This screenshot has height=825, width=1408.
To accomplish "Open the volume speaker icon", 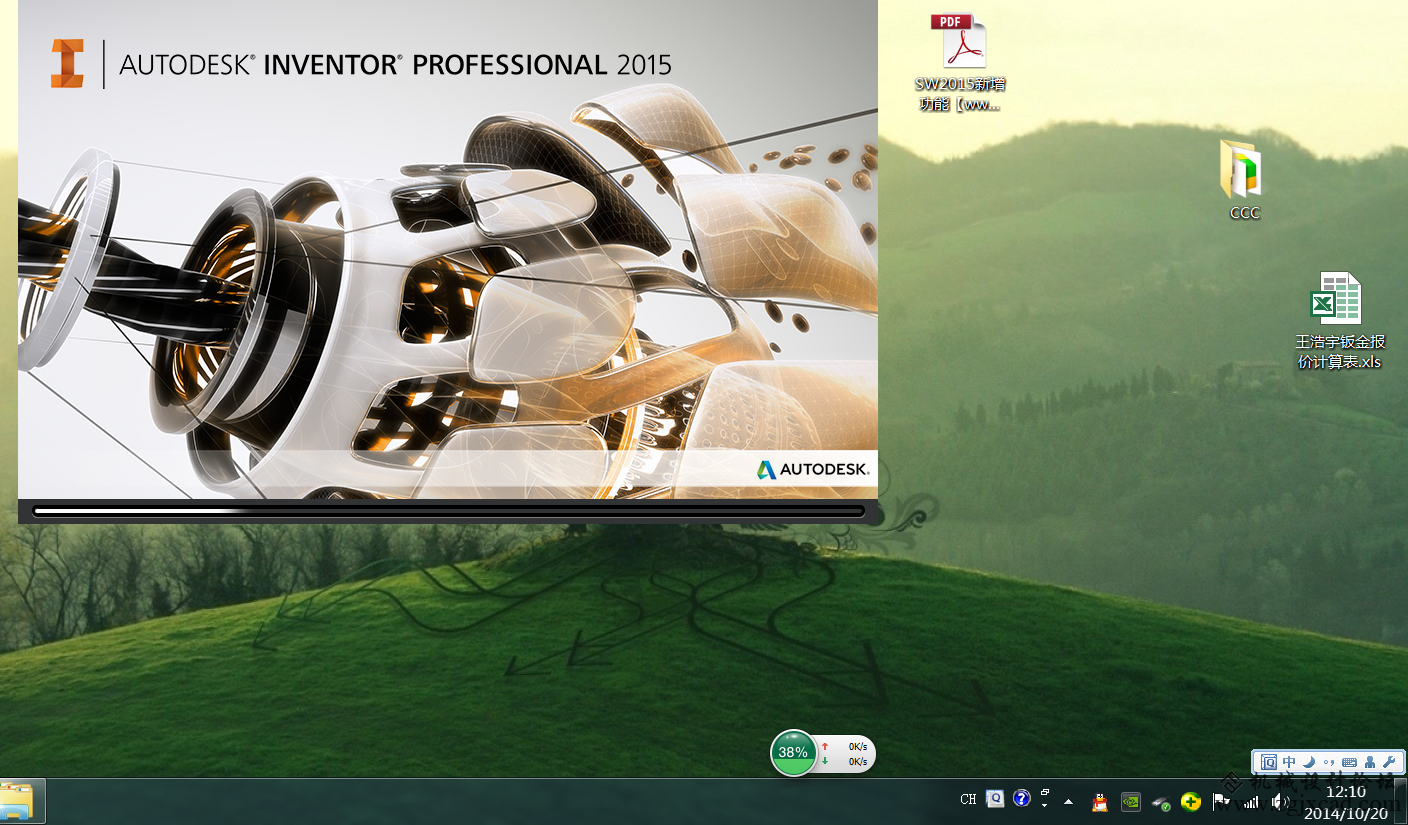I will (1279, 801).
